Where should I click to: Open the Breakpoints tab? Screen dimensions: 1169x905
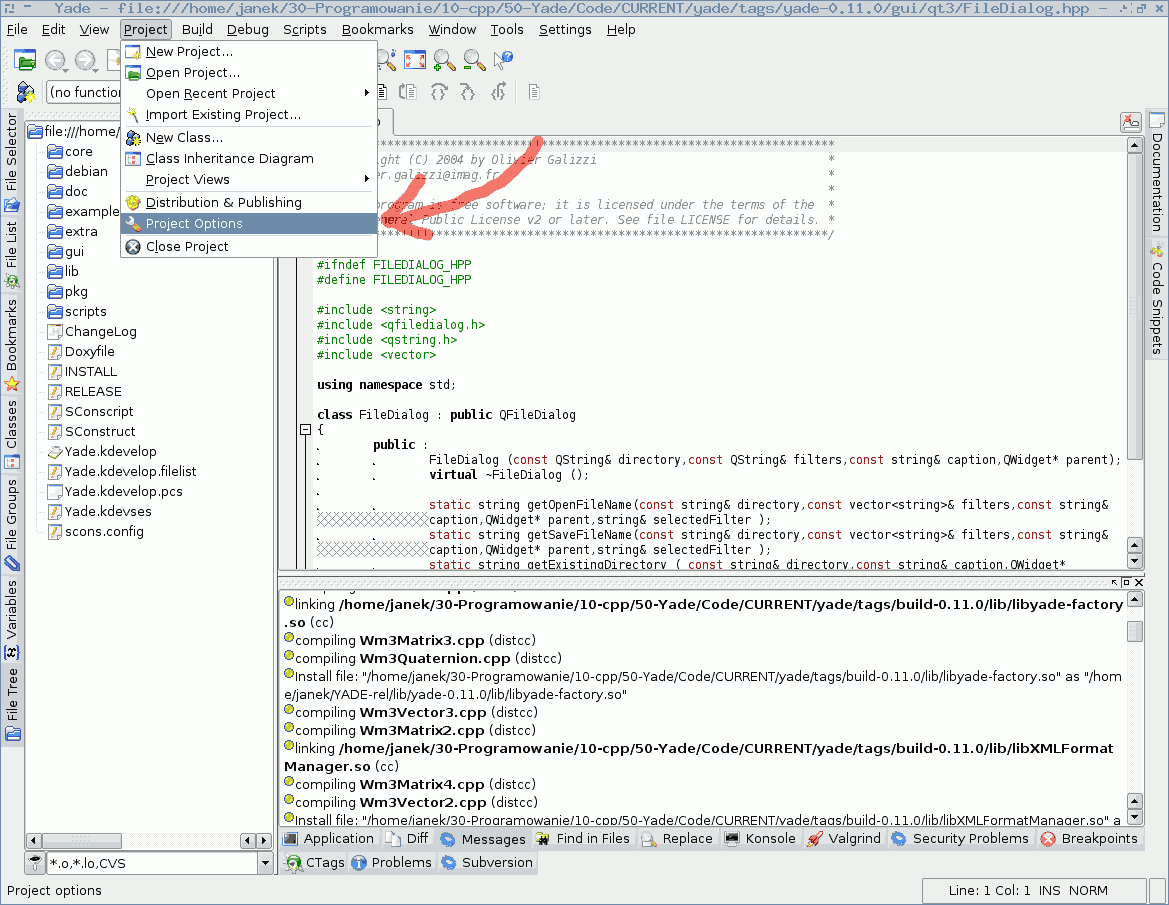click(x=1089, y=839)
